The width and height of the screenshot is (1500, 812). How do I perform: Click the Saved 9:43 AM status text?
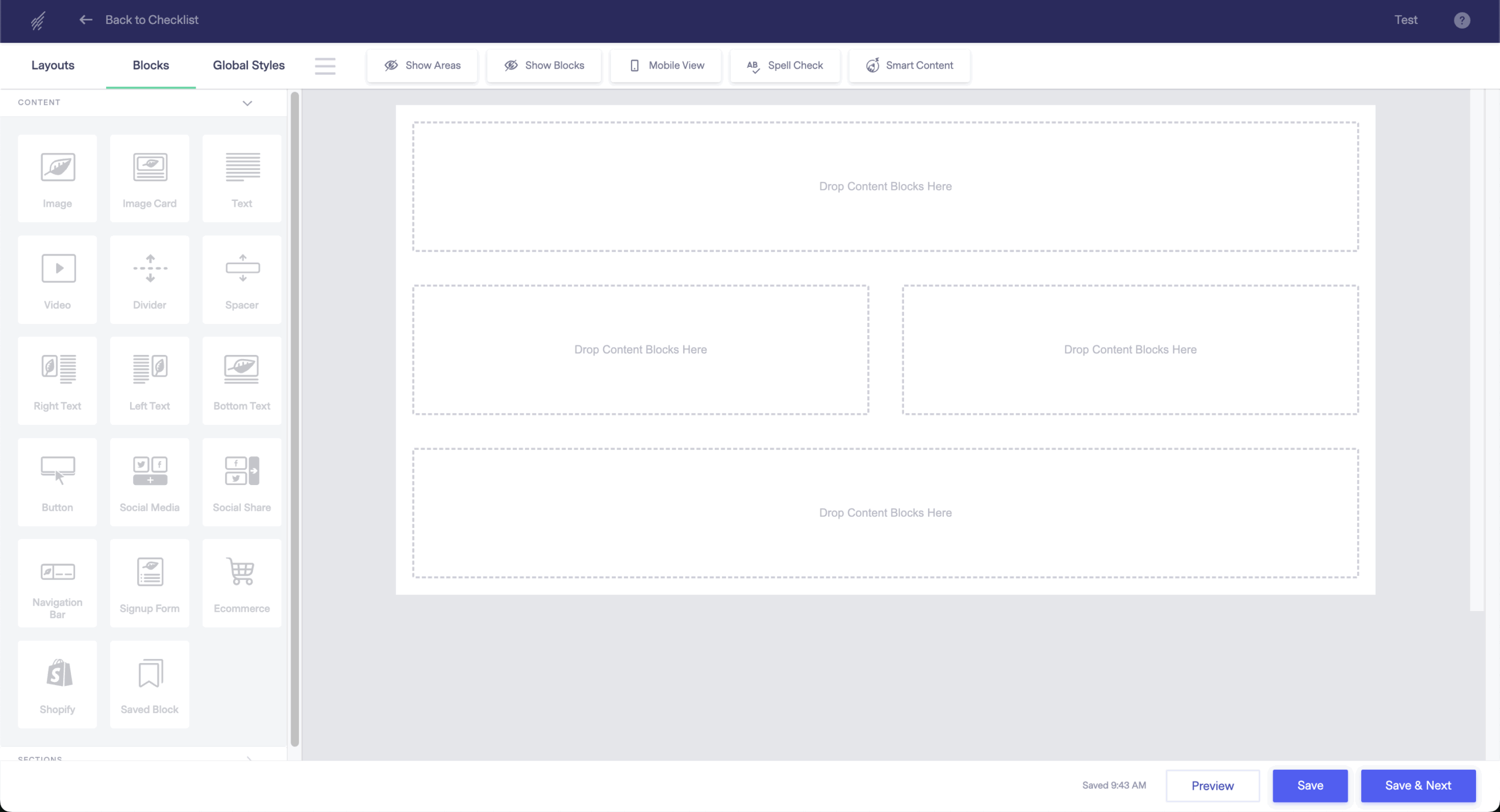point(1114,786)
